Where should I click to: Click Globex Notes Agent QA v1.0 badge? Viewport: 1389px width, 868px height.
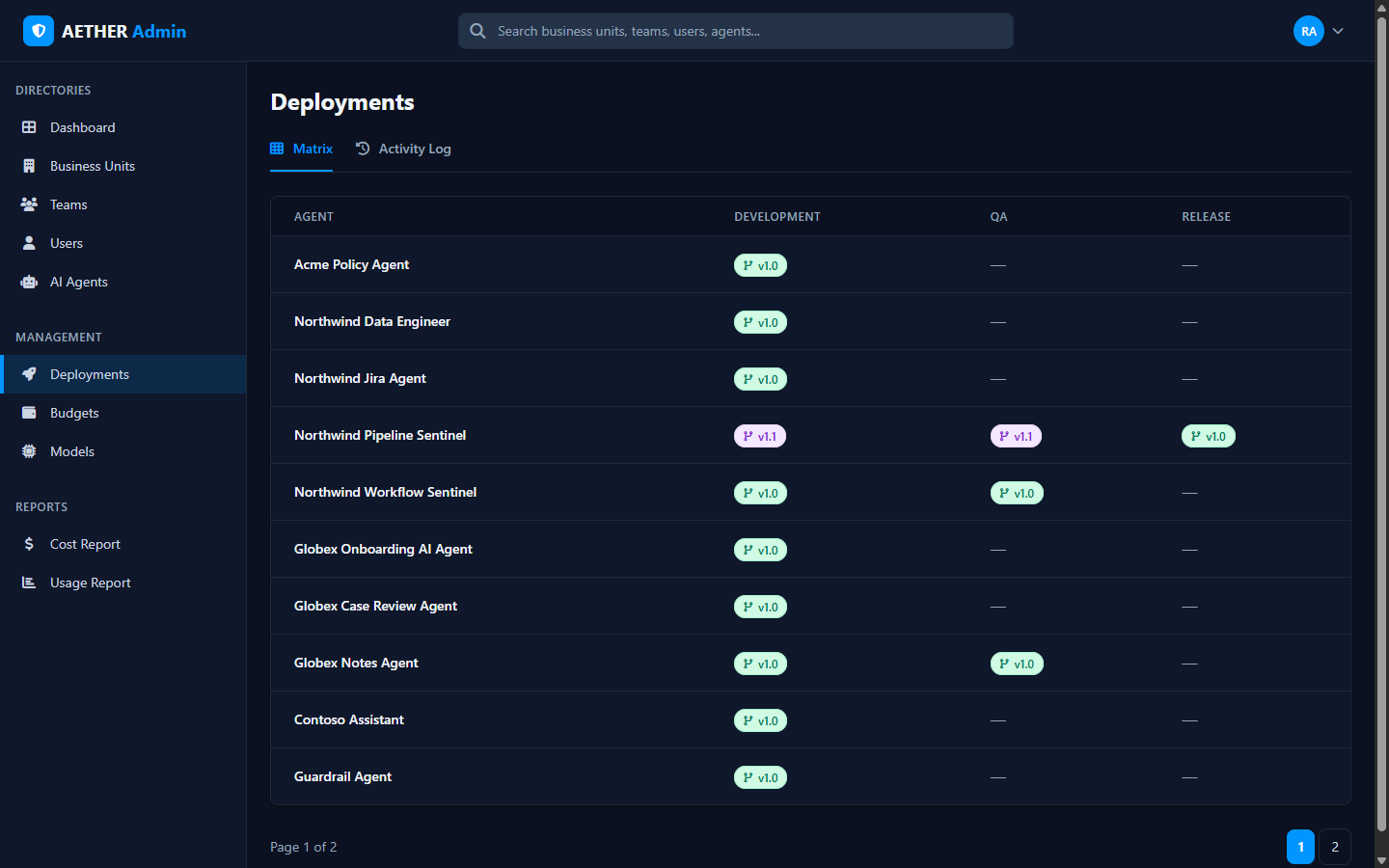1017,664
